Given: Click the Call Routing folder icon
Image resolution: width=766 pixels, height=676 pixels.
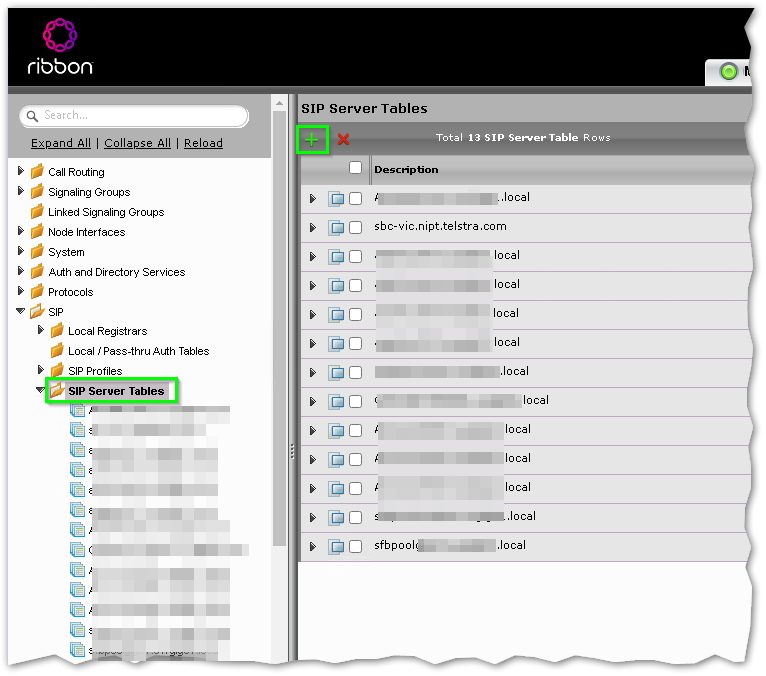Looking at the screenshot, I should [x=37, y=171].
